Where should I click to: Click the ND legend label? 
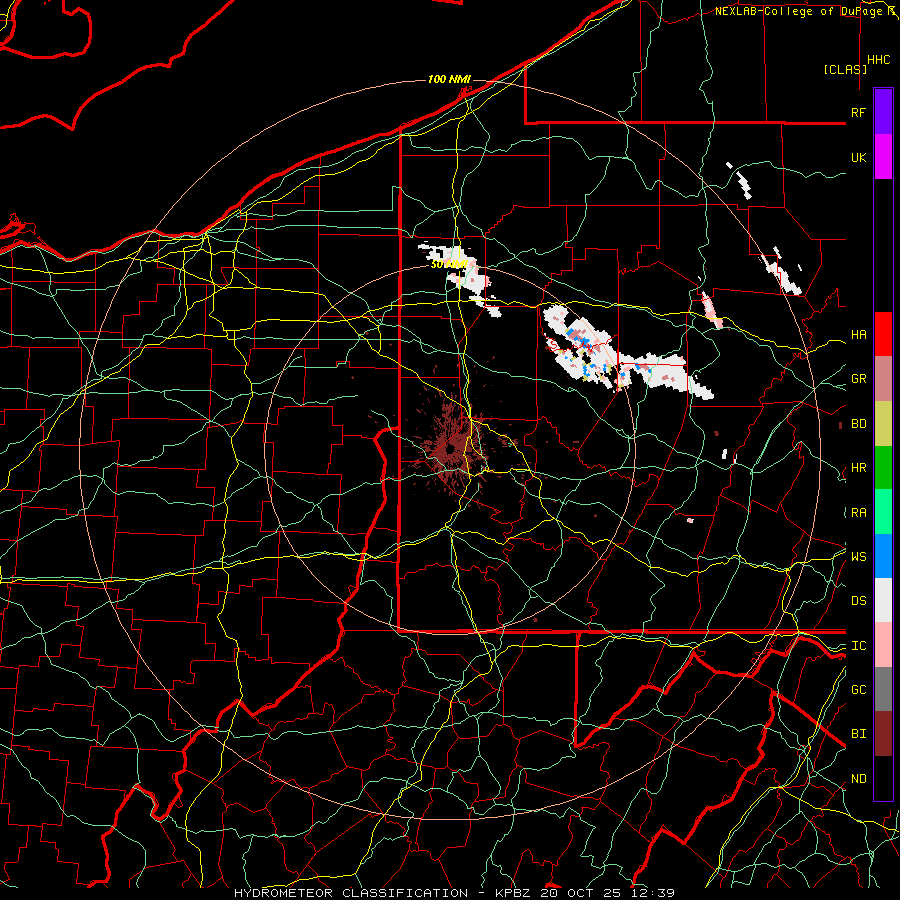859,779
